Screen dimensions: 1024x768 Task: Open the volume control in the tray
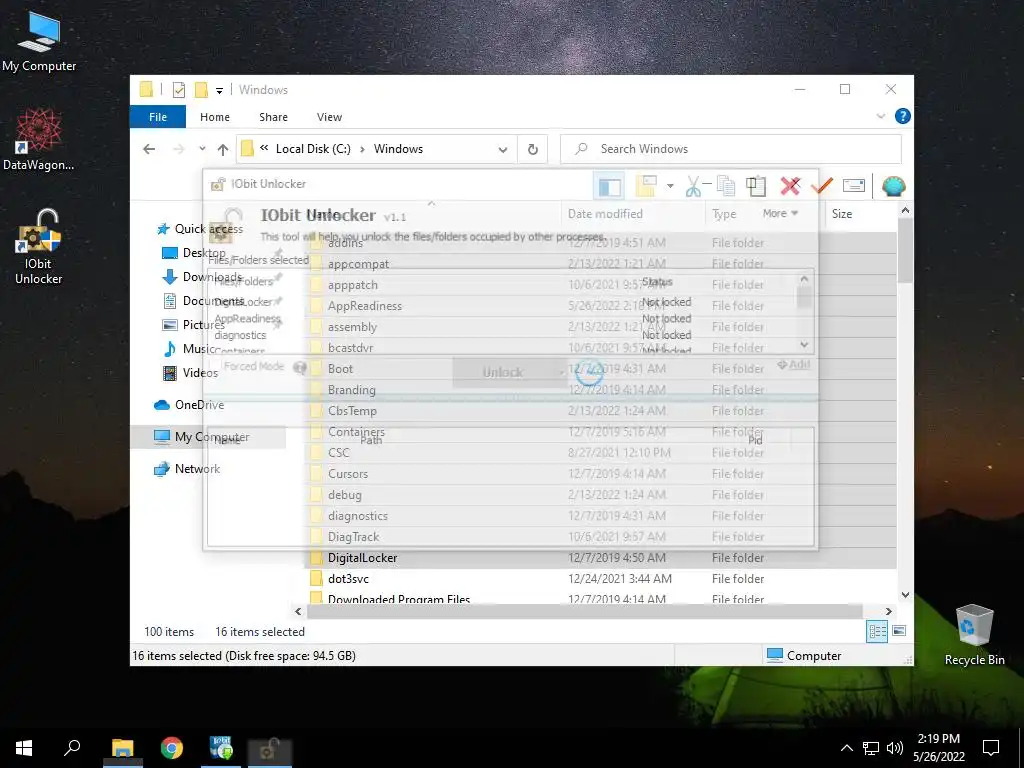click(x=895, y=748)
